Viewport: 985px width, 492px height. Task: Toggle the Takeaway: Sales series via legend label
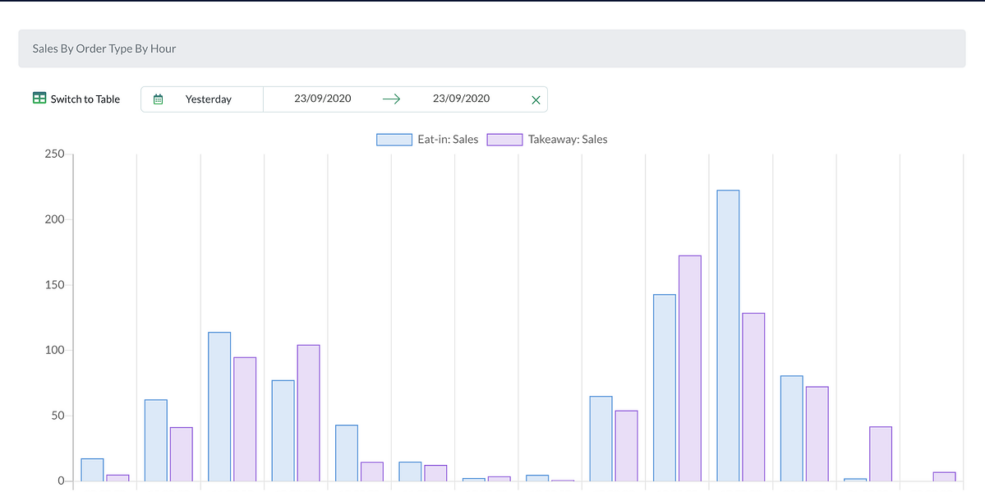(567, 140)
